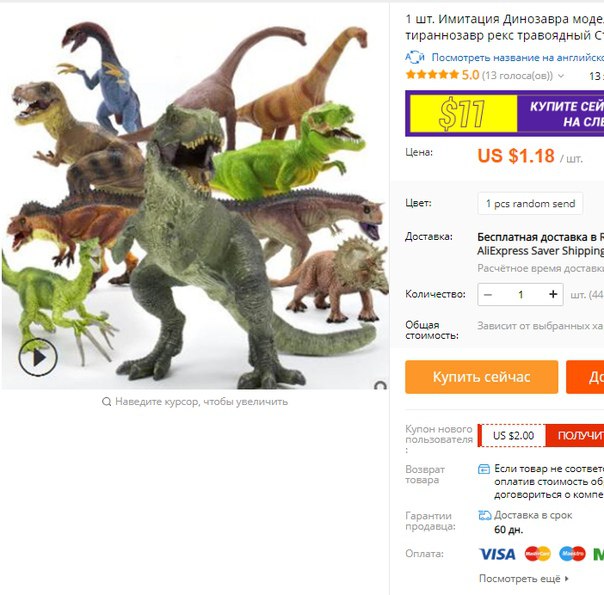This screenshot has width=604, height=595.
Task: Expand 'Посмотреть ещё' payment options
Action: coord(523,578)
